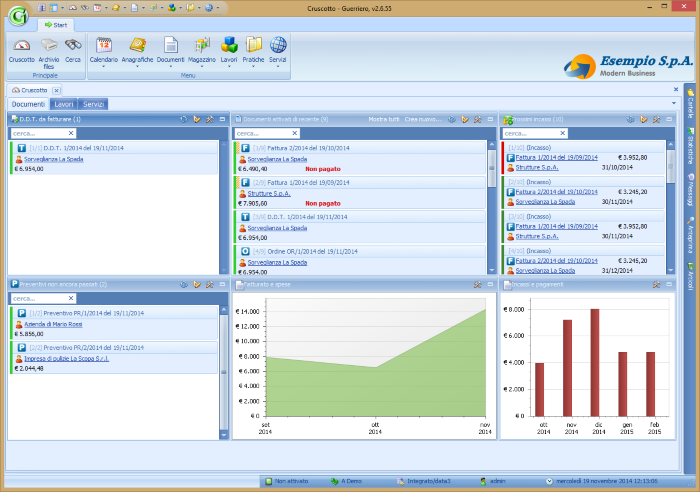Click the quick access binoculars icon

(85, 8)
